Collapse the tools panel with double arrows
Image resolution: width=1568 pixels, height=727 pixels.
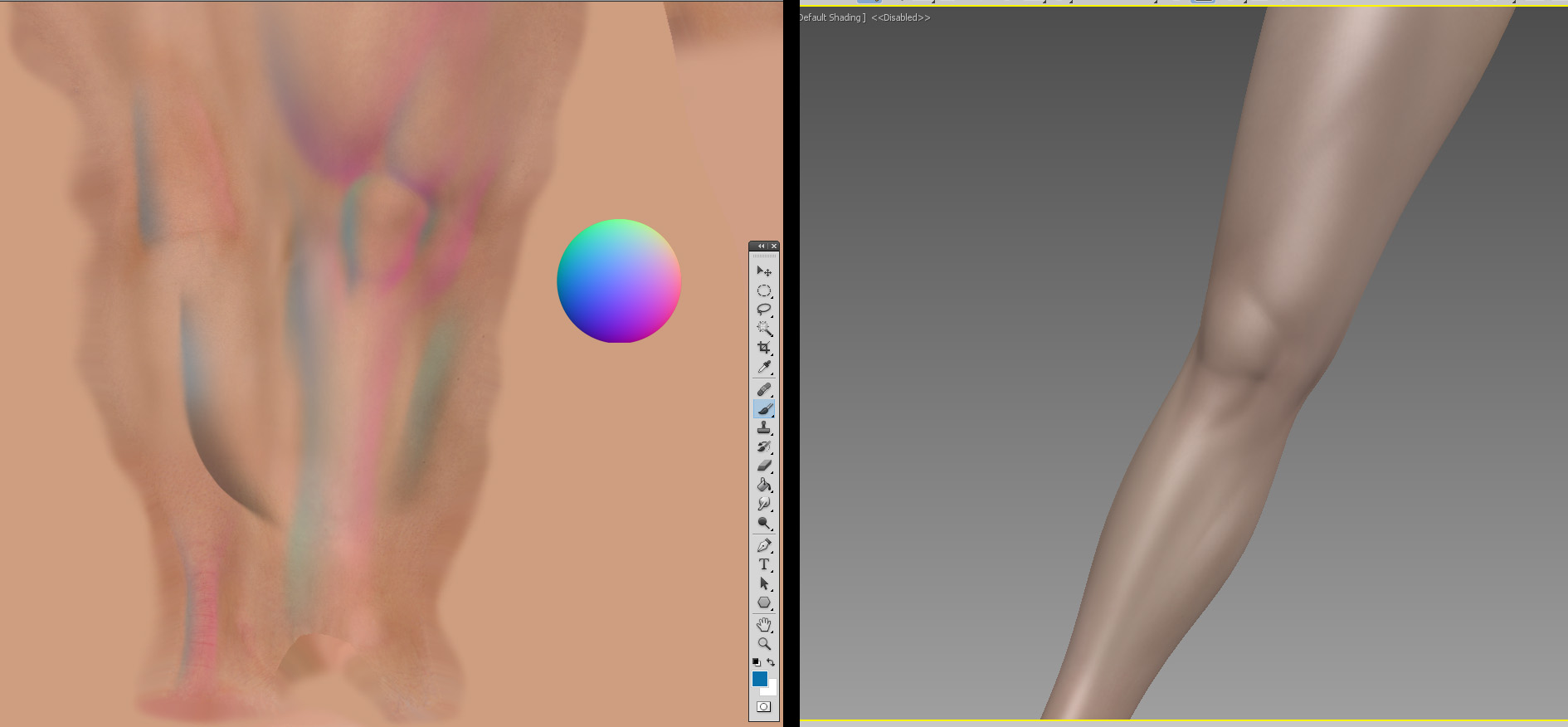761,246
